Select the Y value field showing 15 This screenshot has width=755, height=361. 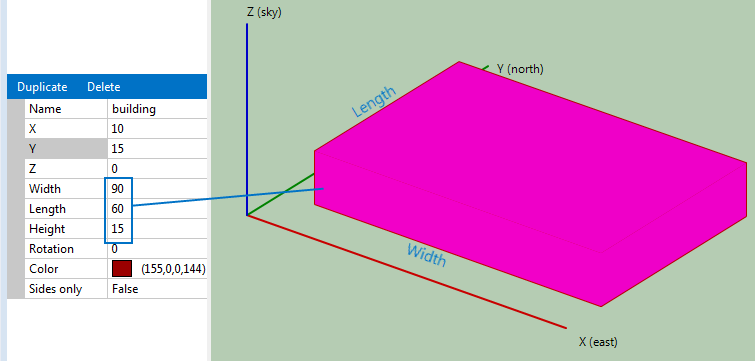(x=157, y=149)
